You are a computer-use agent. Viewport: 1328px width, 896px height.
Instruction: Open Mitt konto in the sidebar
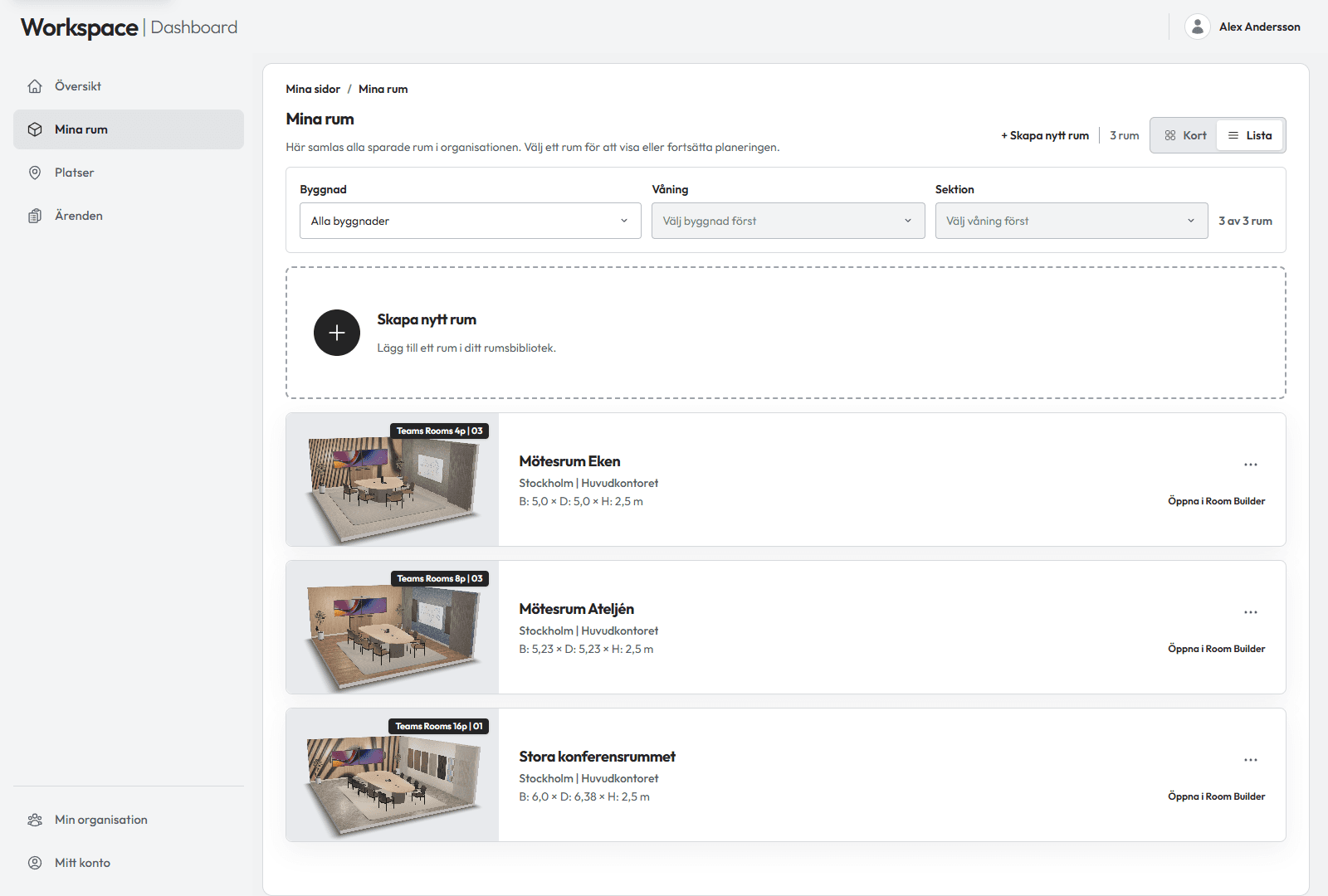pos(129,863)
